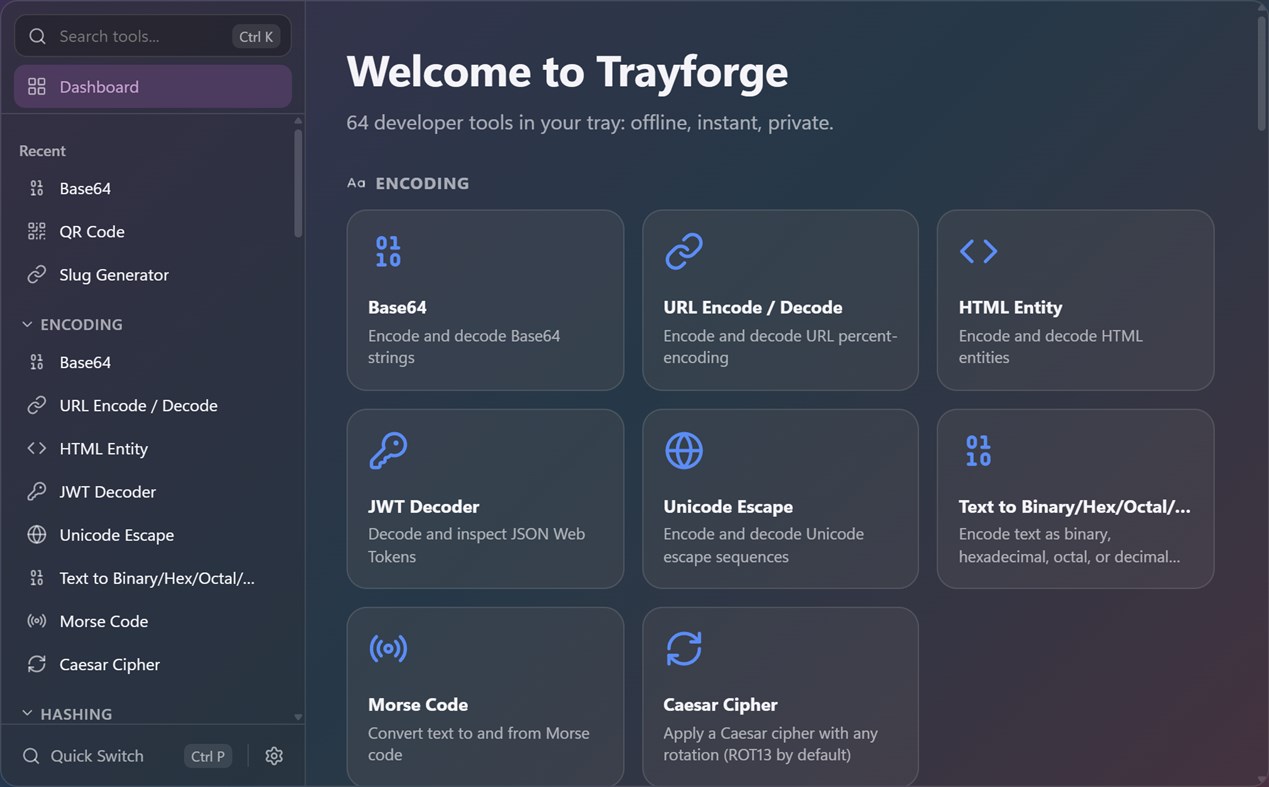Click the sidebar scroll-down arrow
Image resolution: width=1269 pixels, height=787 pixels.
pos(298,717)
